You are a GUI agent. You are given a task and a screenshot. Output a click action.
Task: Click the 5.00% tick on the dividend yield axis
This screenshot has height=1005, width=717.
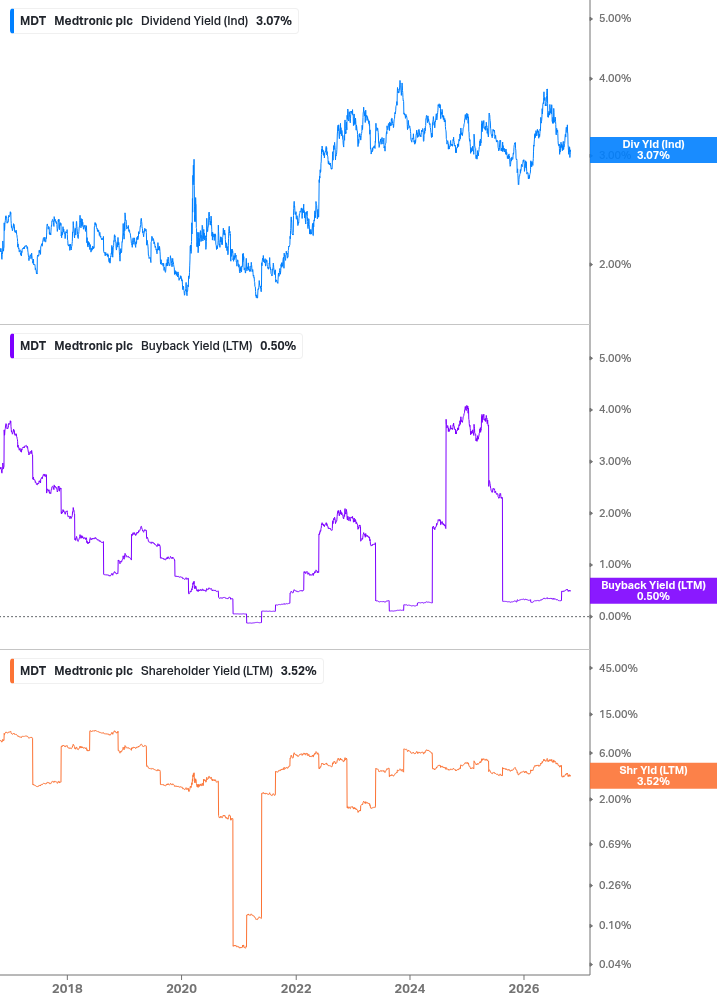(x=615, y=19)
